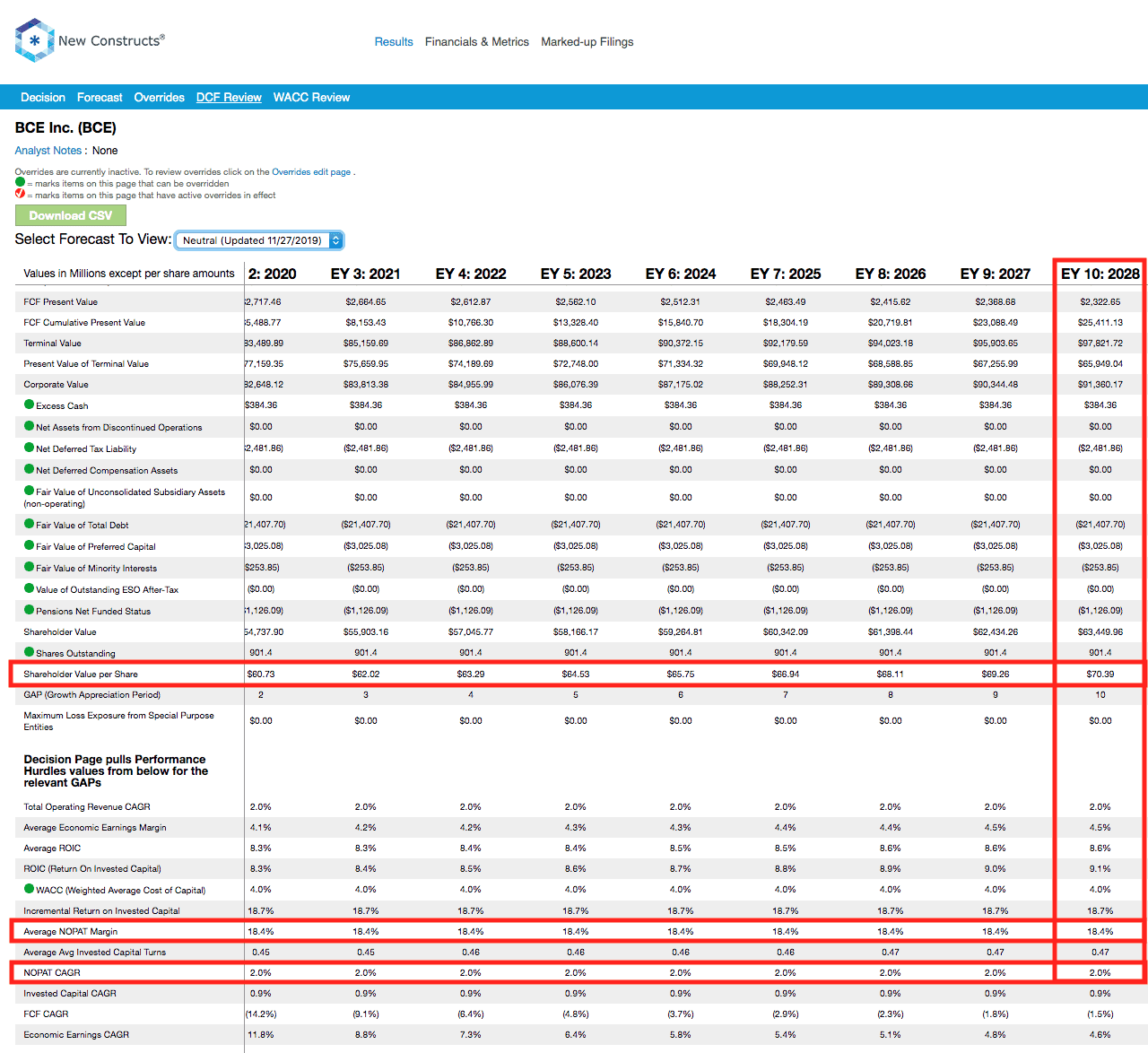Screen dimensions: 1148x1053
Task: Click green legend dot for overridable items
Action: point(20,182)
